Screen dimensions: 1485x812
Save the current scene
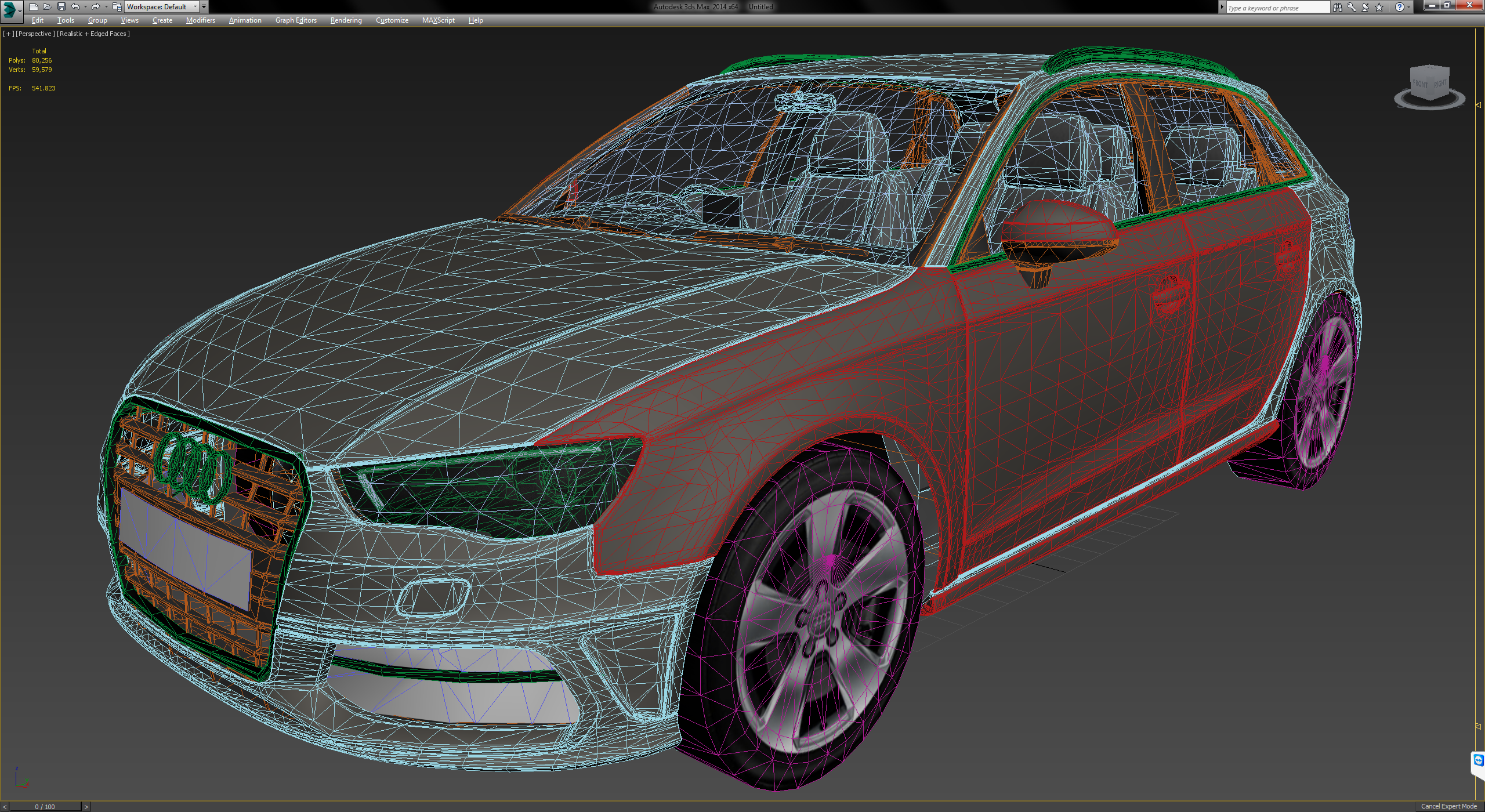(62, 6)
